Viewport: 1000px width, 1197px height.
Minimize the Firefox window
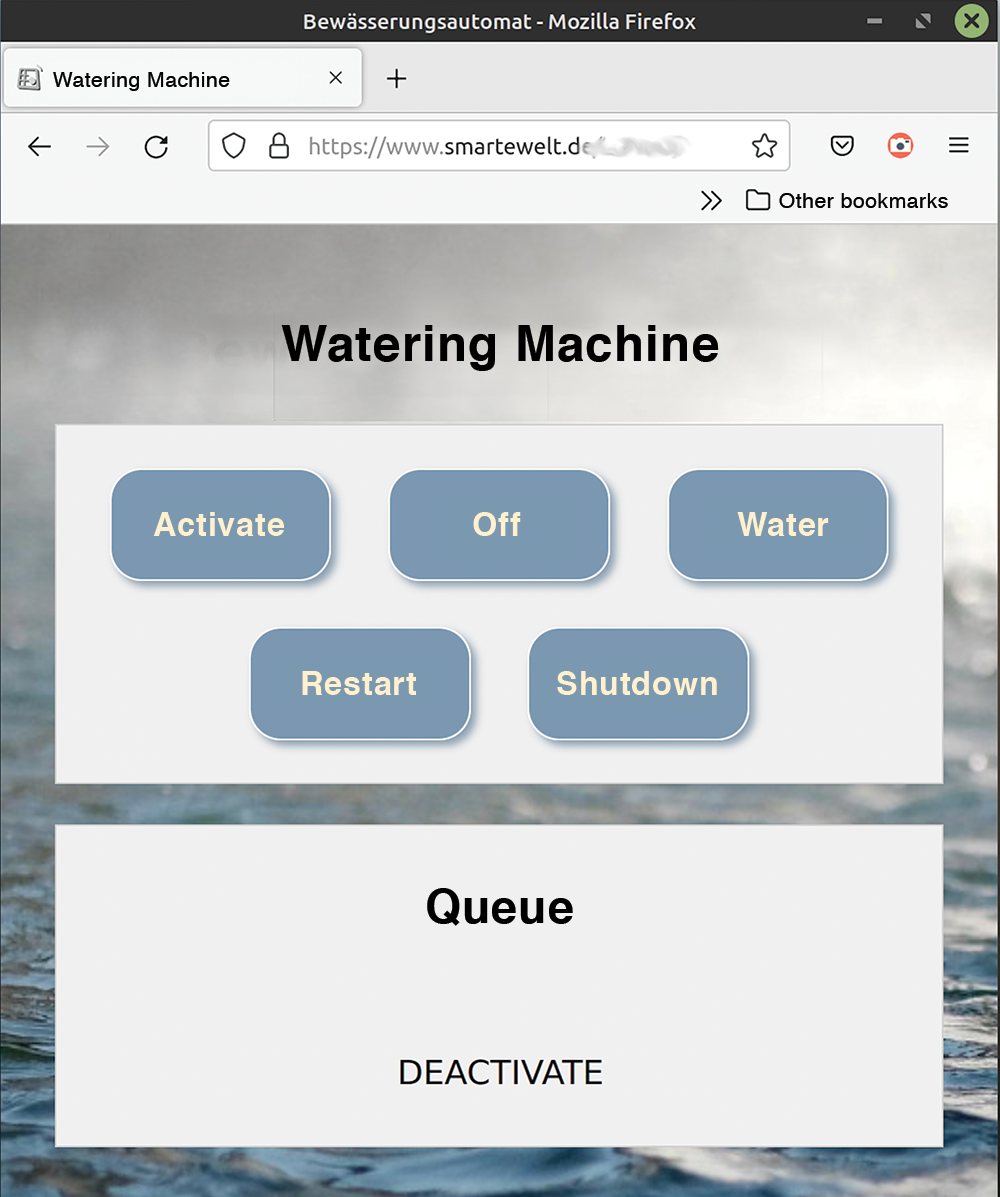tap(875, 21)
